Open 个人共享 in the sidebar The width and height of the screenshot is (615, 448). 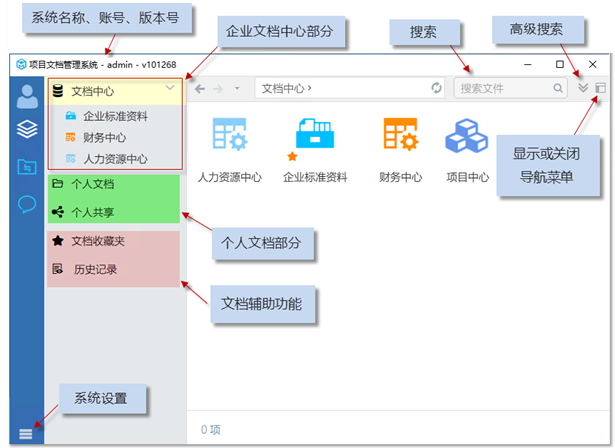(x=92, y=212)
